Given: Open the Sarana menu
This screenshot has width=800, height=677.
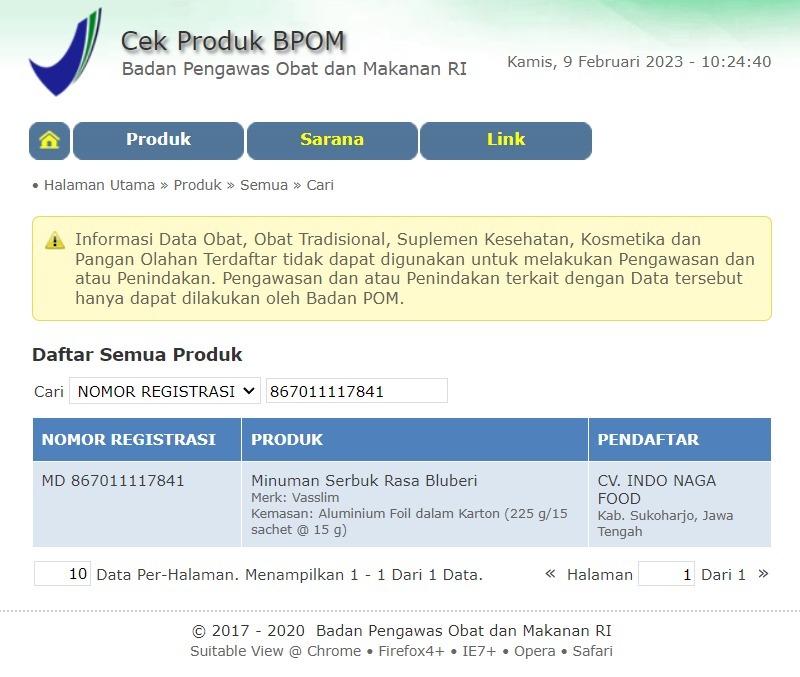Looking at the screenshot, I should tap(331, 140).
